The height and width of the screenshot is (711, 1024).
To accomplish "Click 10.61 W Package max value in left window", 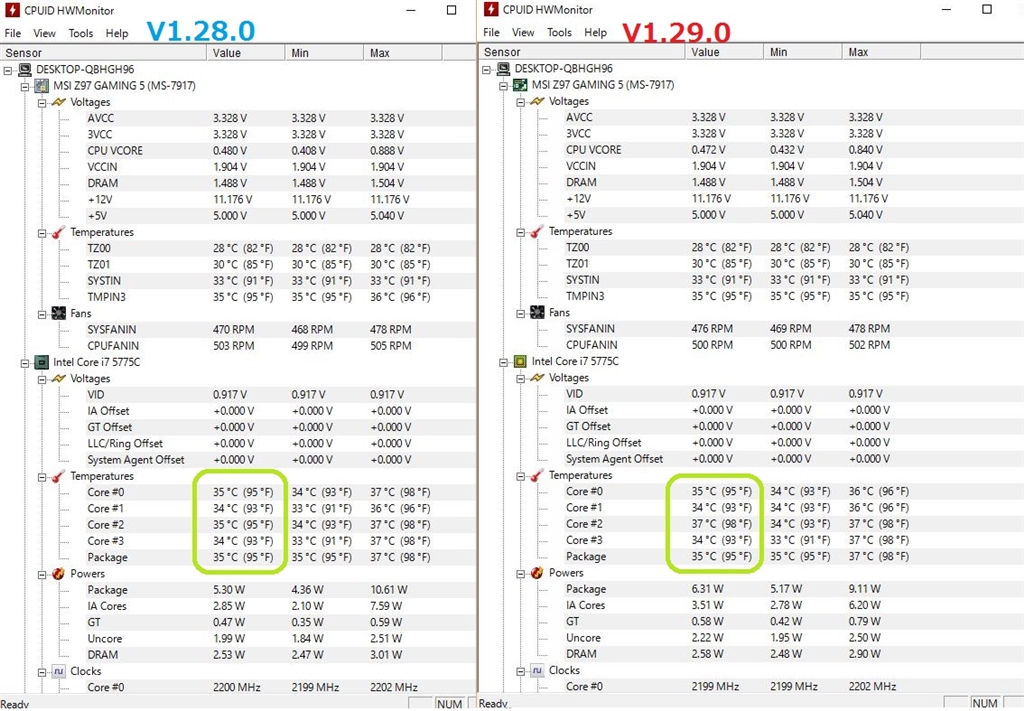I will coord(389,590).
